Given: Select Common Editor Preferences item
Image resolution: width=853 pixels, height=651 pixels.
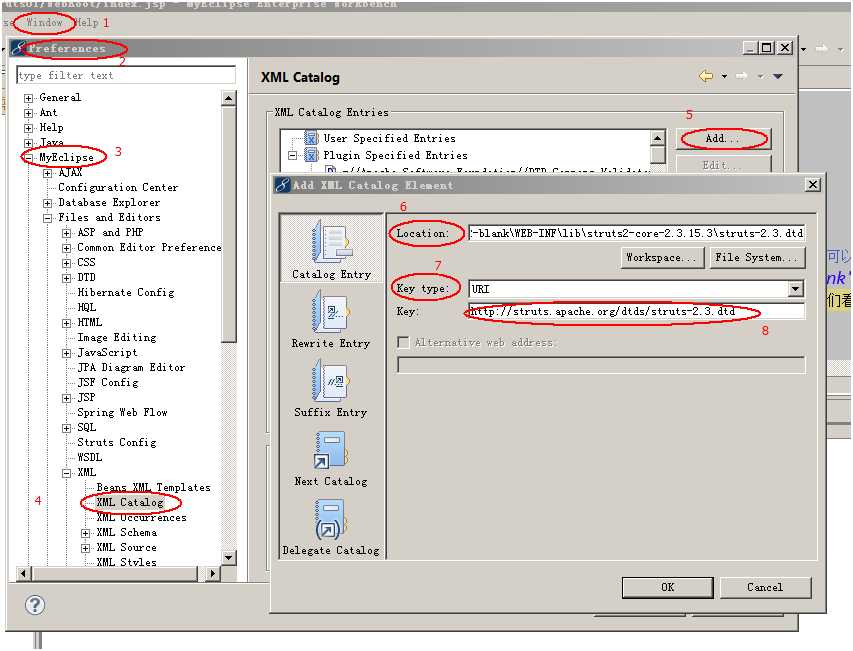Looking at the screenshot, I should click(x=149, y=247).
